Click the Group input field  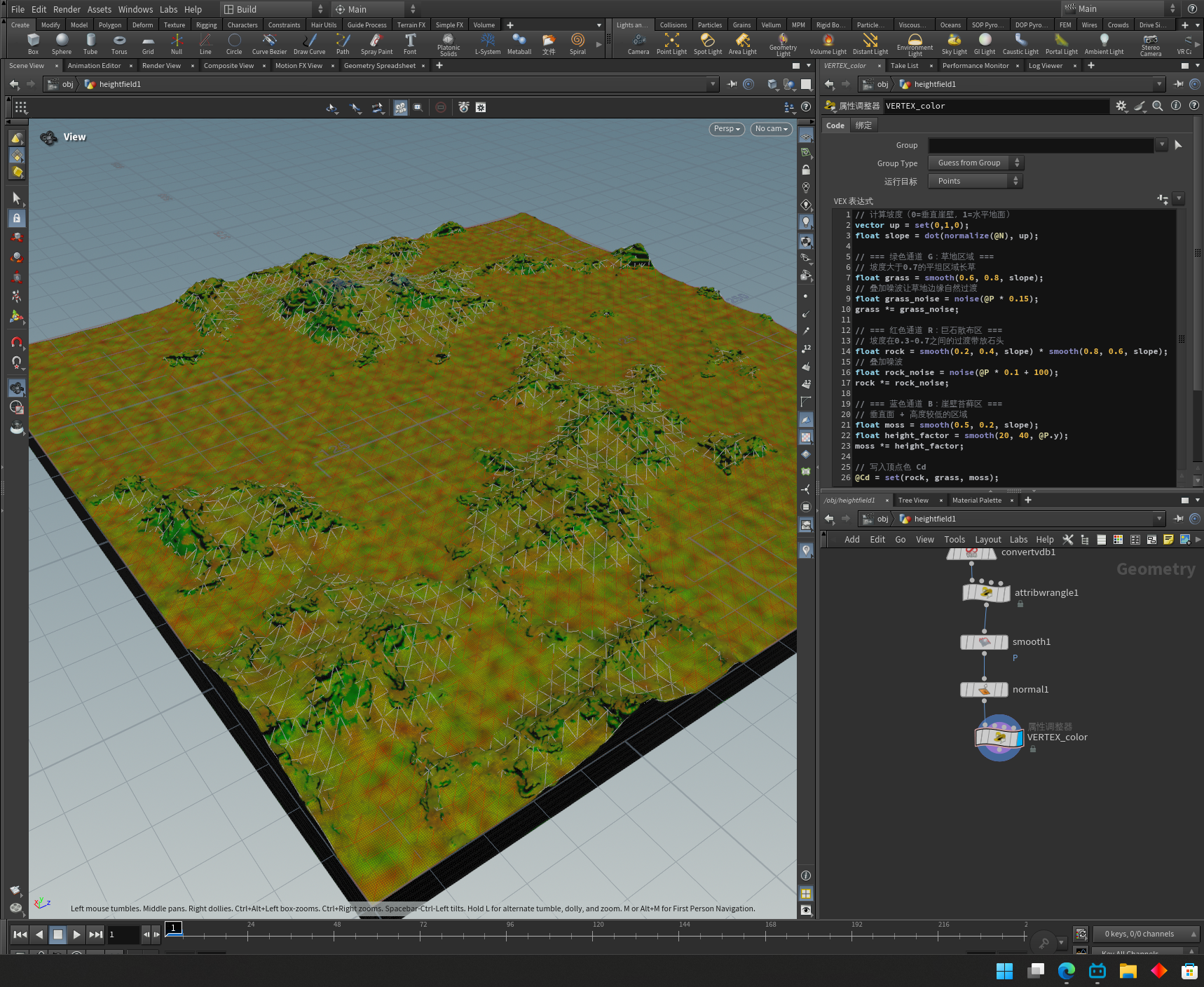[1041, 145]
